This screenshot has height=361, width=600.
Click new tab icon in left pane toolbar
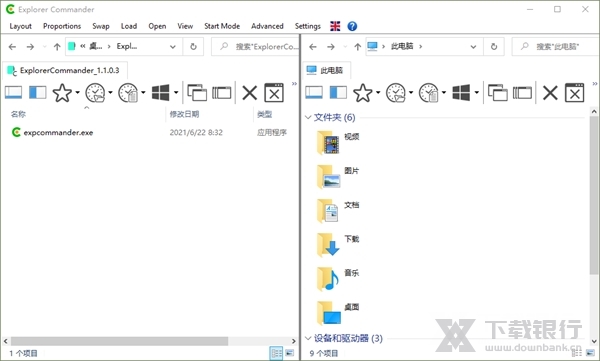click(222, 93)
